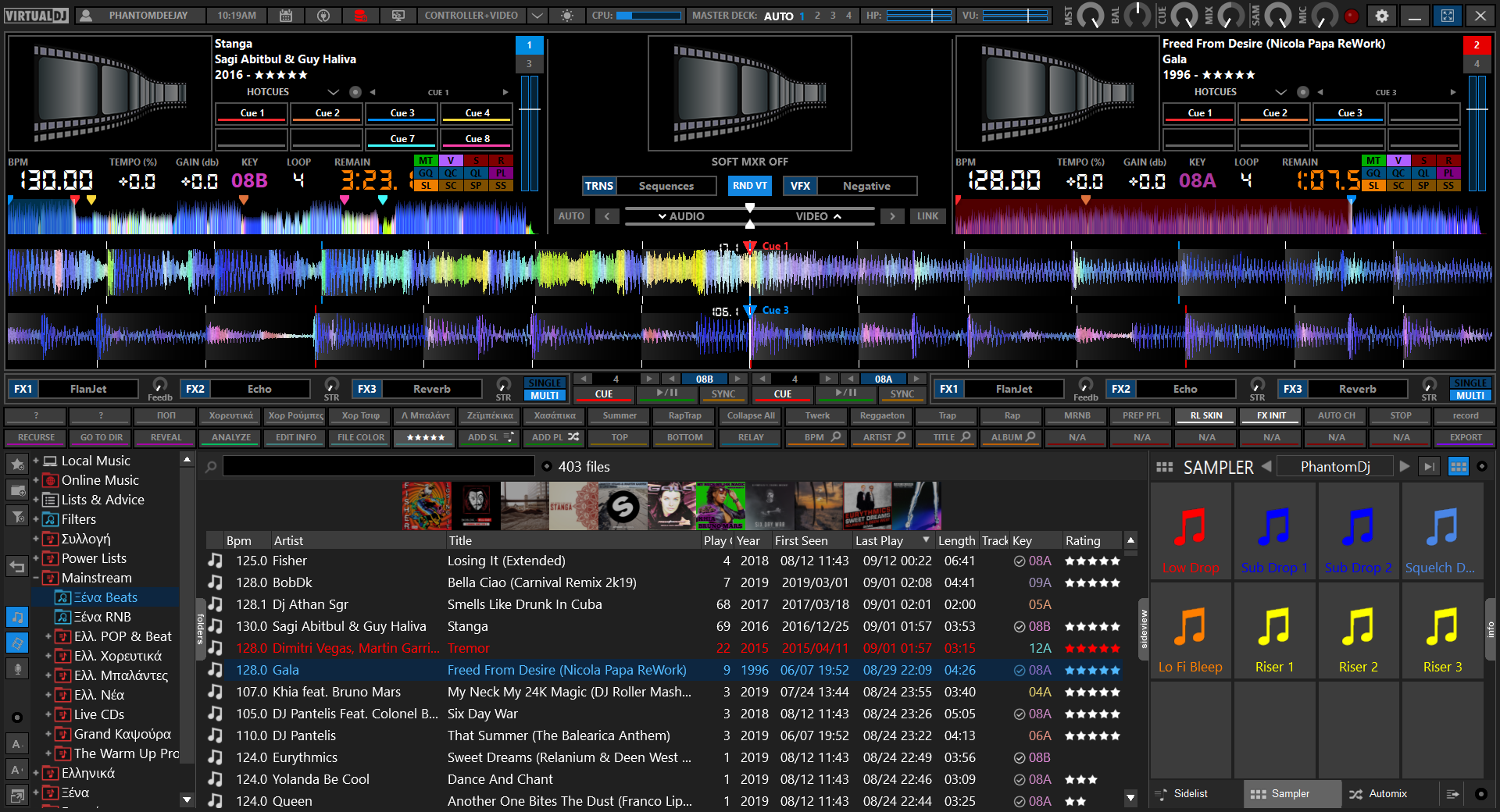Viewport: 1500px width, 812px height.
Task: Click the monitor display icon in top bar
Action: [398, 16]
